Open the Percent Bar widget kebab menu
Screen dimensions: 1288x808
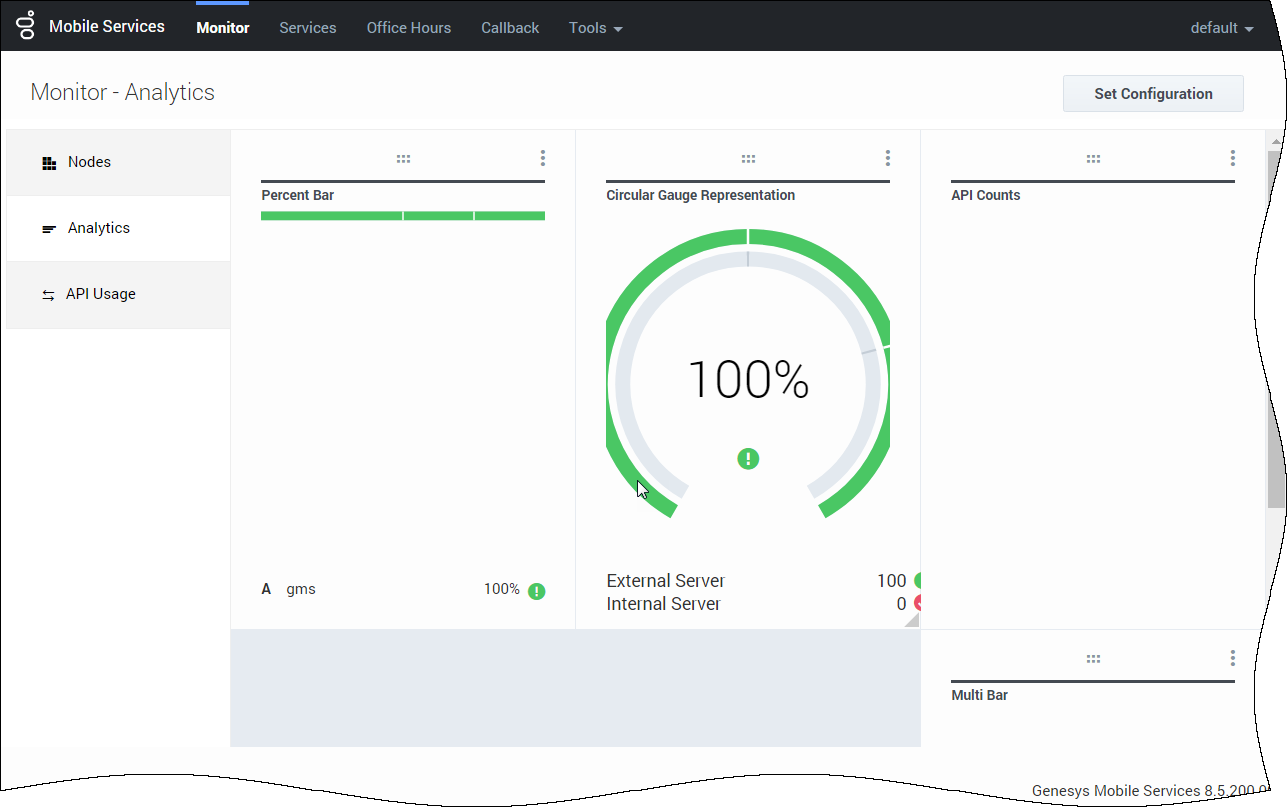click(x=542, y=158)
